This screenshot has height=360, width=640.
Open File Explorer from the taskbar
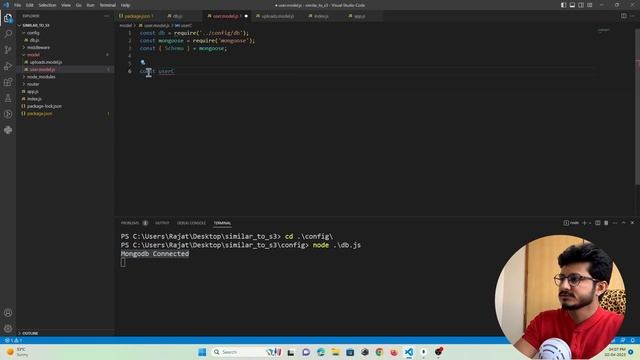[336, 352]
